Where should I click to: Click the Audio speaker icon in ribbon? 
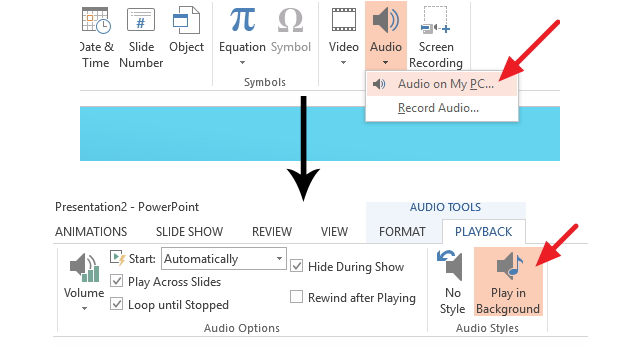tap(386, 20)
